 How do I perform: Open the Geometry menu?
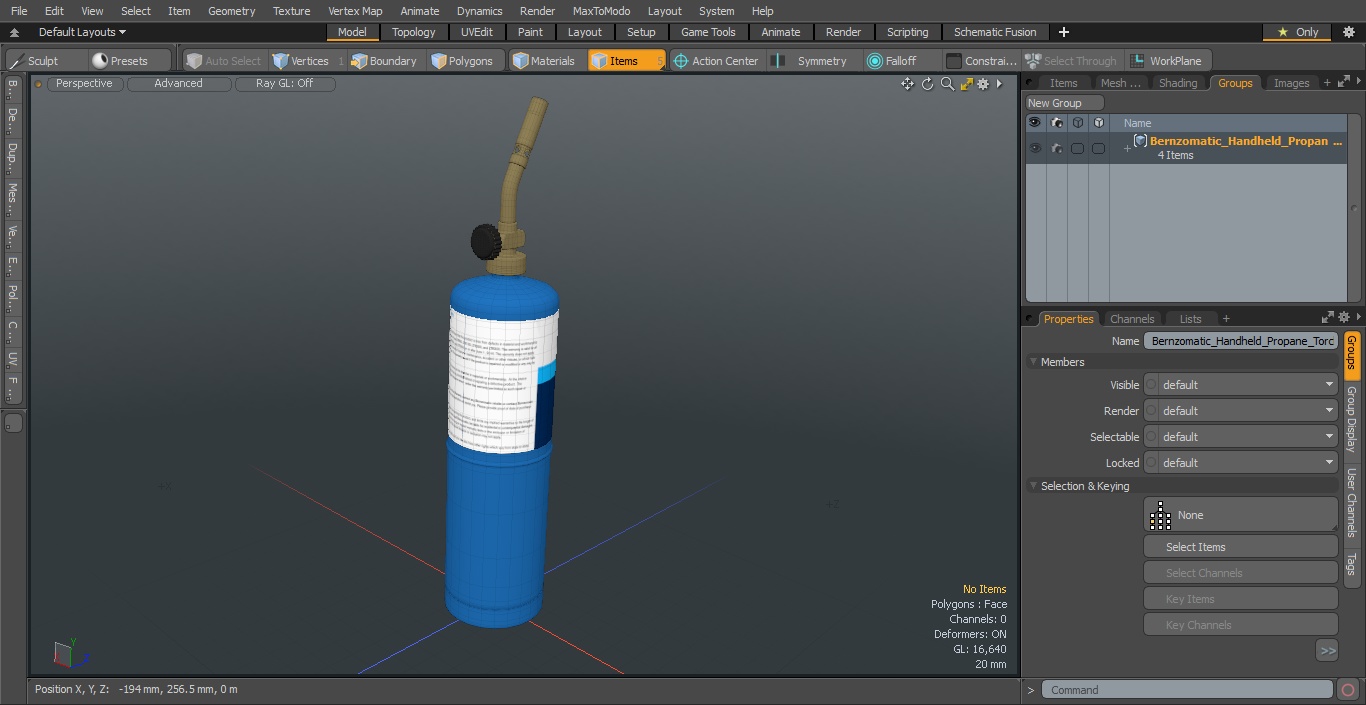point(231,11)
